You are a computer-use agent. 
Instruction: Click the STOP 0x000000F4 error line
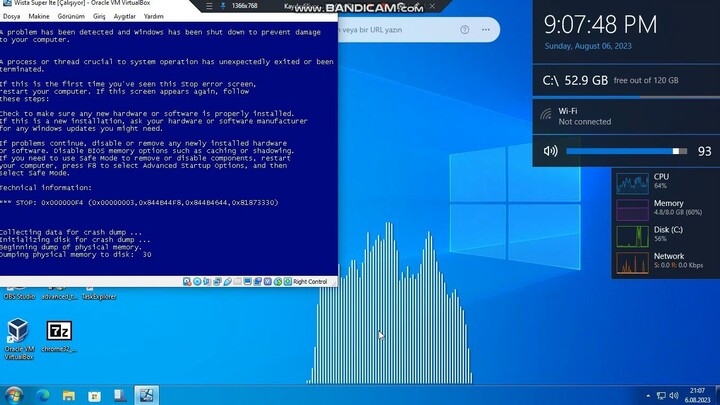[139, 202]
